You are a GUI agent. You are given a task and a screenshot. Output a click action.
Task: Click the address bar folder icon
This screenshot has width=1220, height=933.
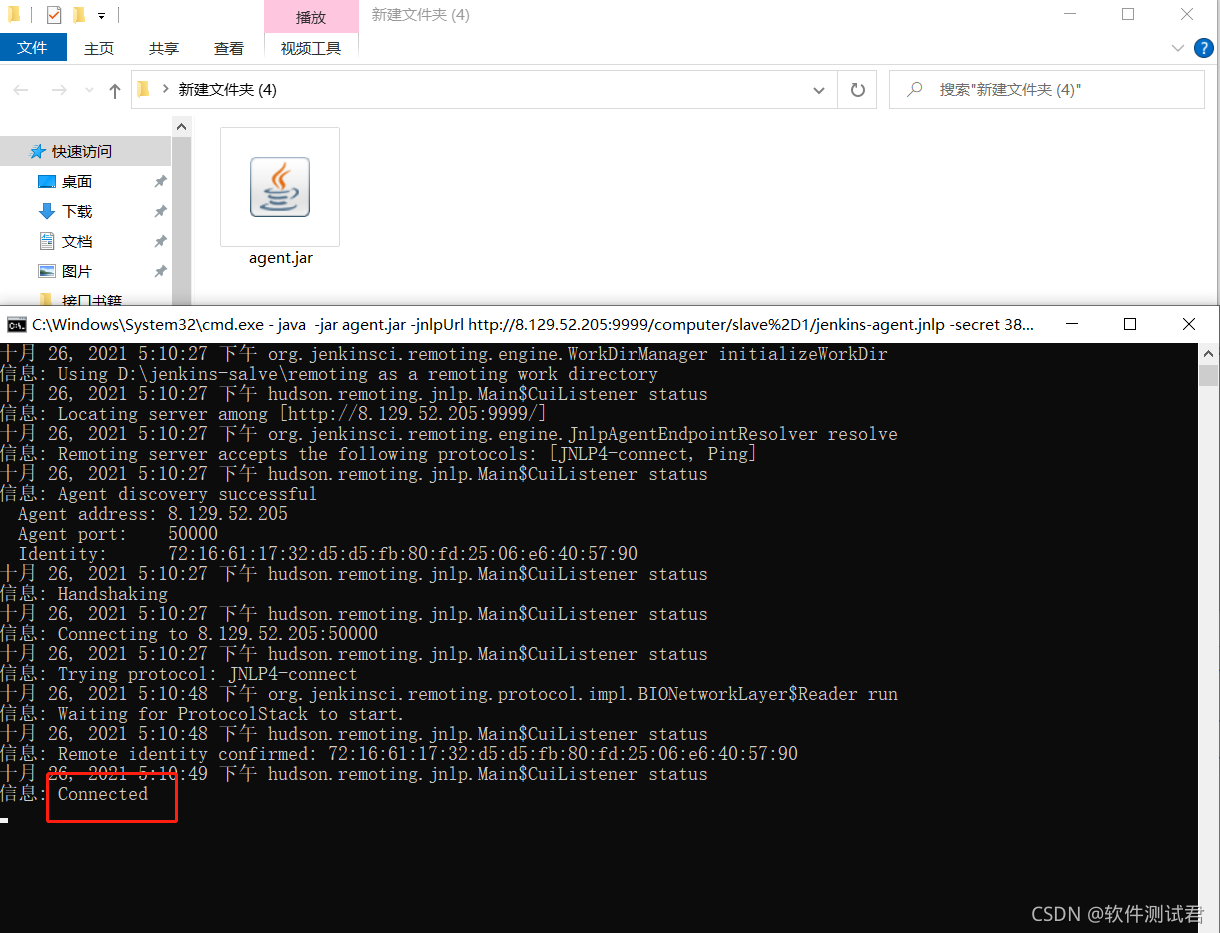tap(143, 89)
